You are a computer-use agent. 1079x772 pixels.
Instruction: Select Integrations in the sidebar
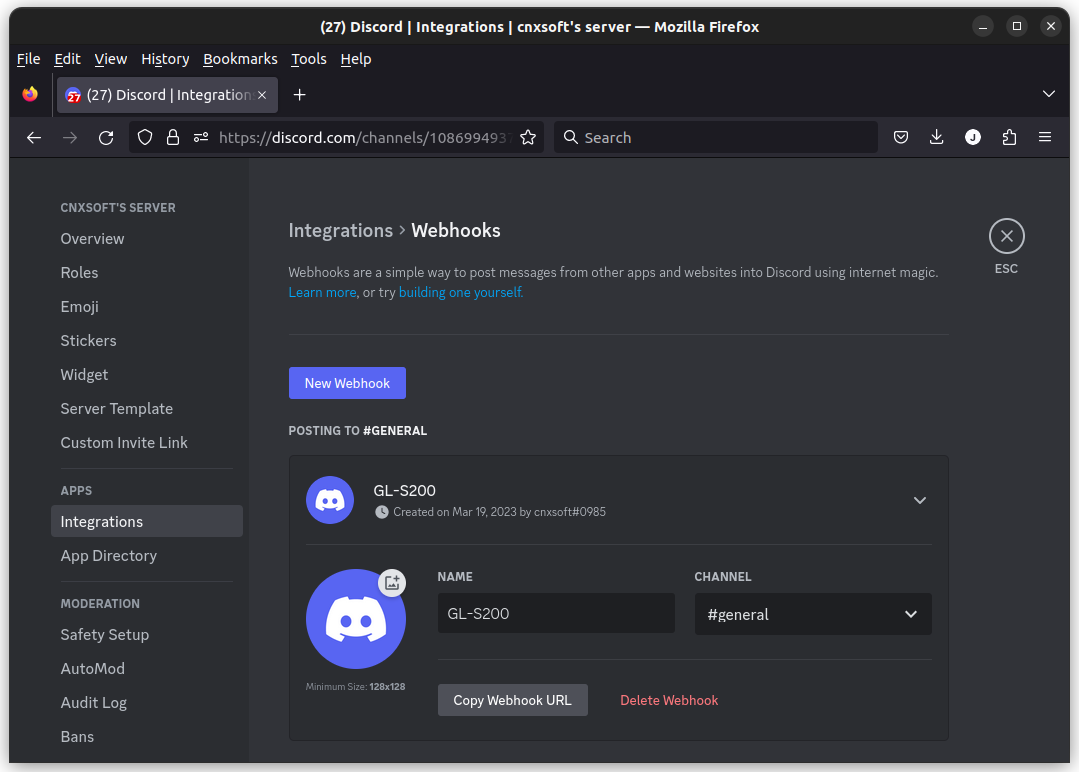tap(147, 522)
